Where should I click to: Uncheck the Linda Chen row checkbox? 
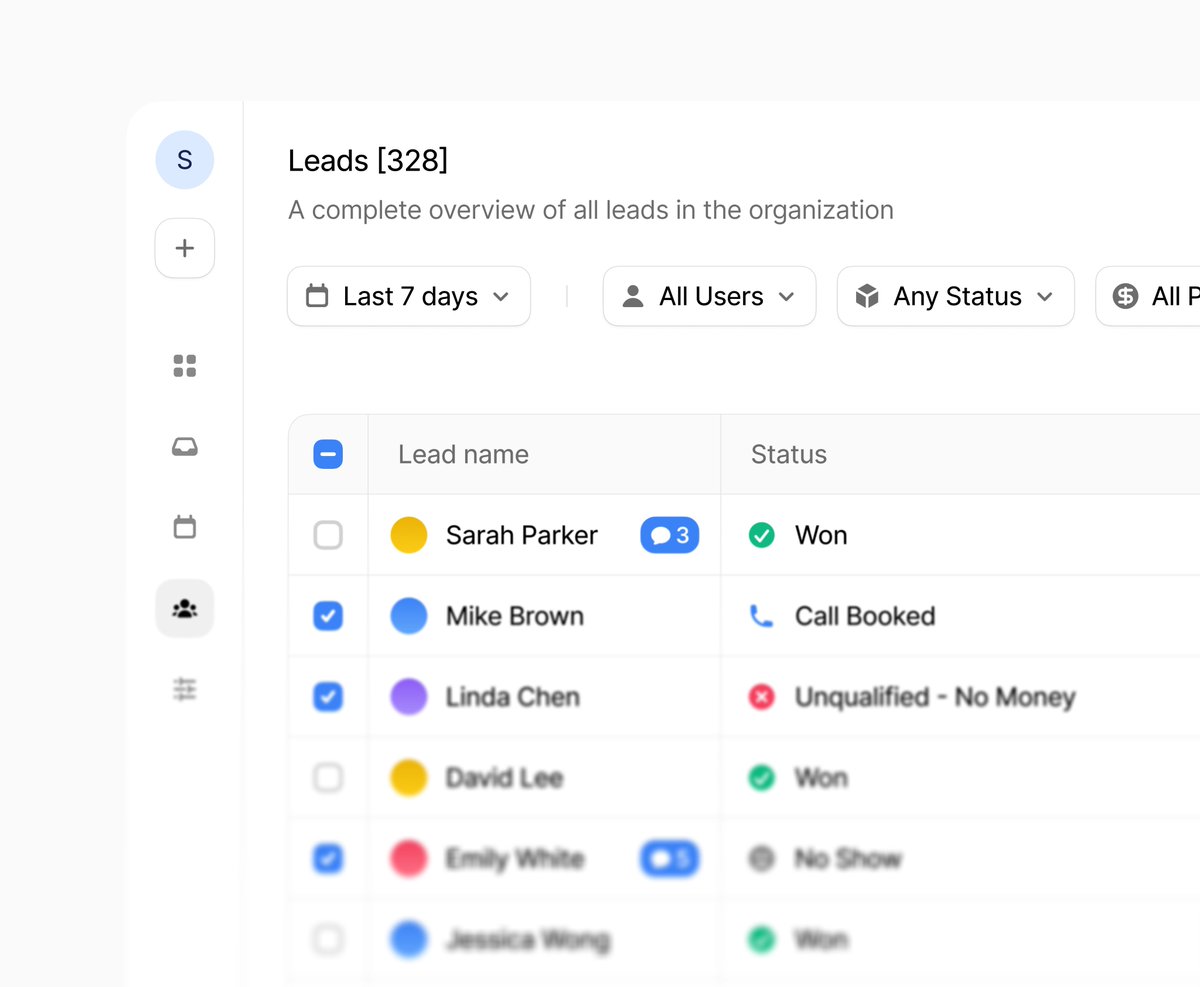click(x=328, y=697)
